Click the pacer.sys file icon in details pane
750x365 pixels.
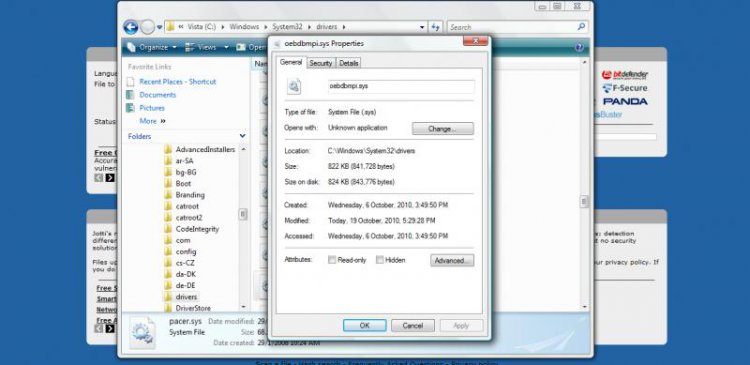click(143, 332)
